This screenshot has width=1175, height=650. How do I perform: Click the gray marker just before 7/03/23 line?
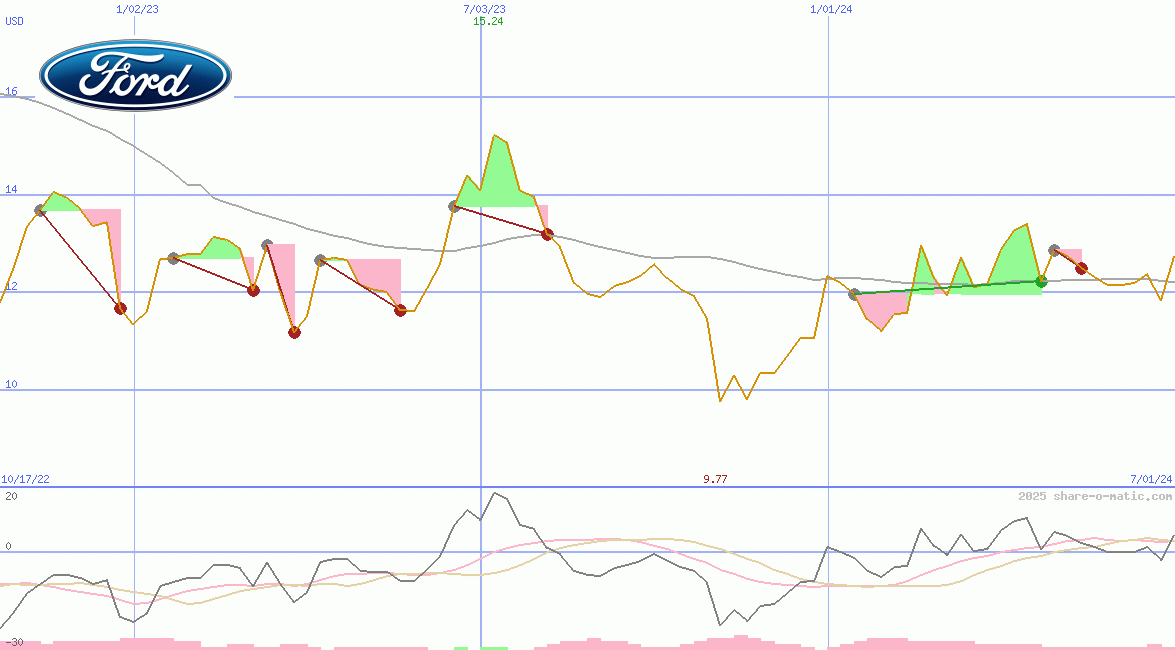tap(454, 206)
